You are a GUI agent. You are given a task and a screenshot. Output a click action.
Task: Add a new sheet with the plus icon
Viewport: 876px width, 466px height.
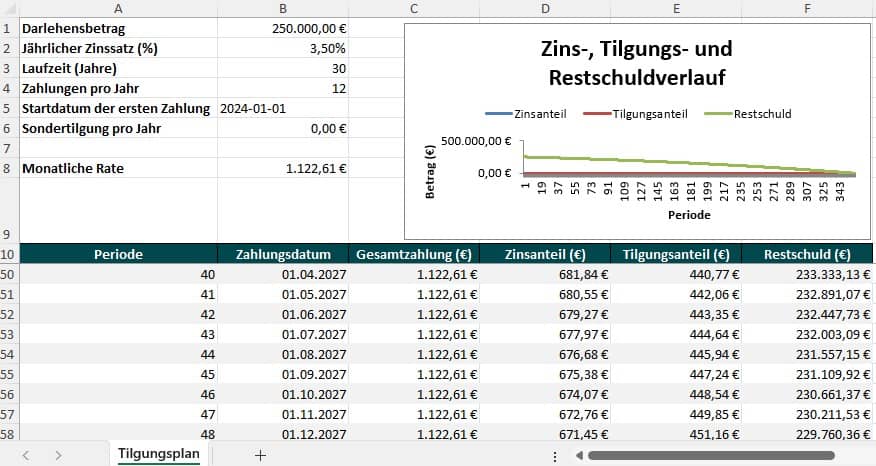(x=260, y=455)
